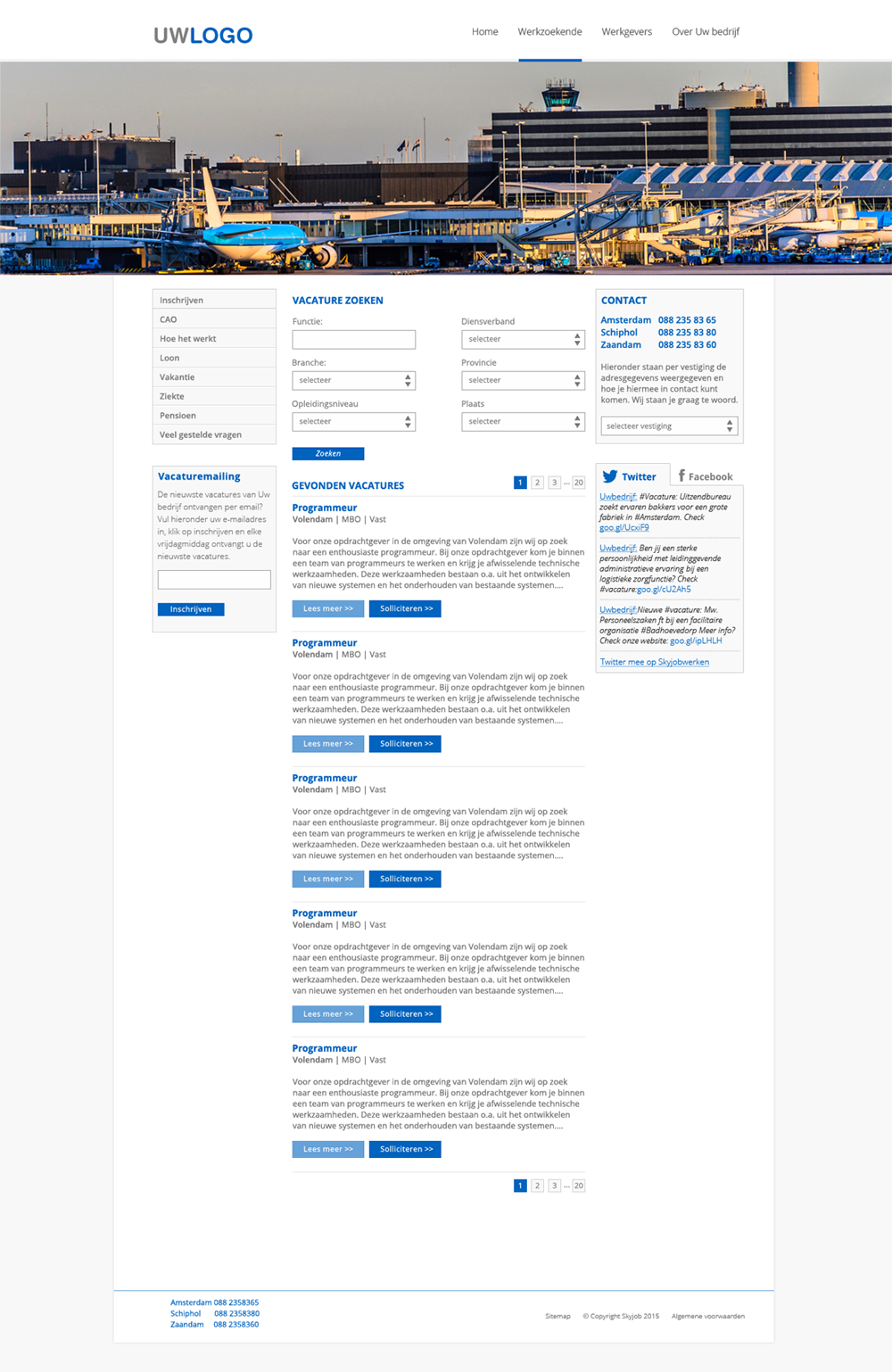Screen dimensions: 892x1372
Task: Jump to page 20 in bottom pagination
Action: pos(578,1186)
